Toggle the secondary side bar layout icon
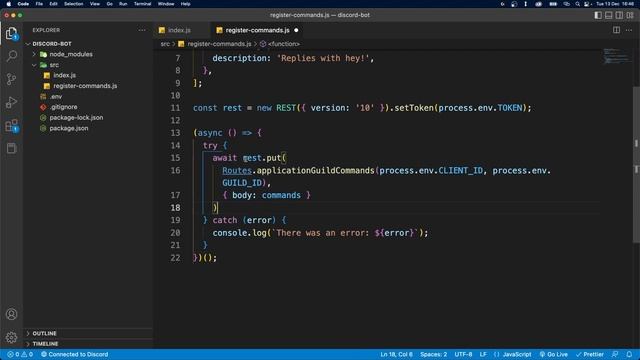640x360 pixels. 619,15
